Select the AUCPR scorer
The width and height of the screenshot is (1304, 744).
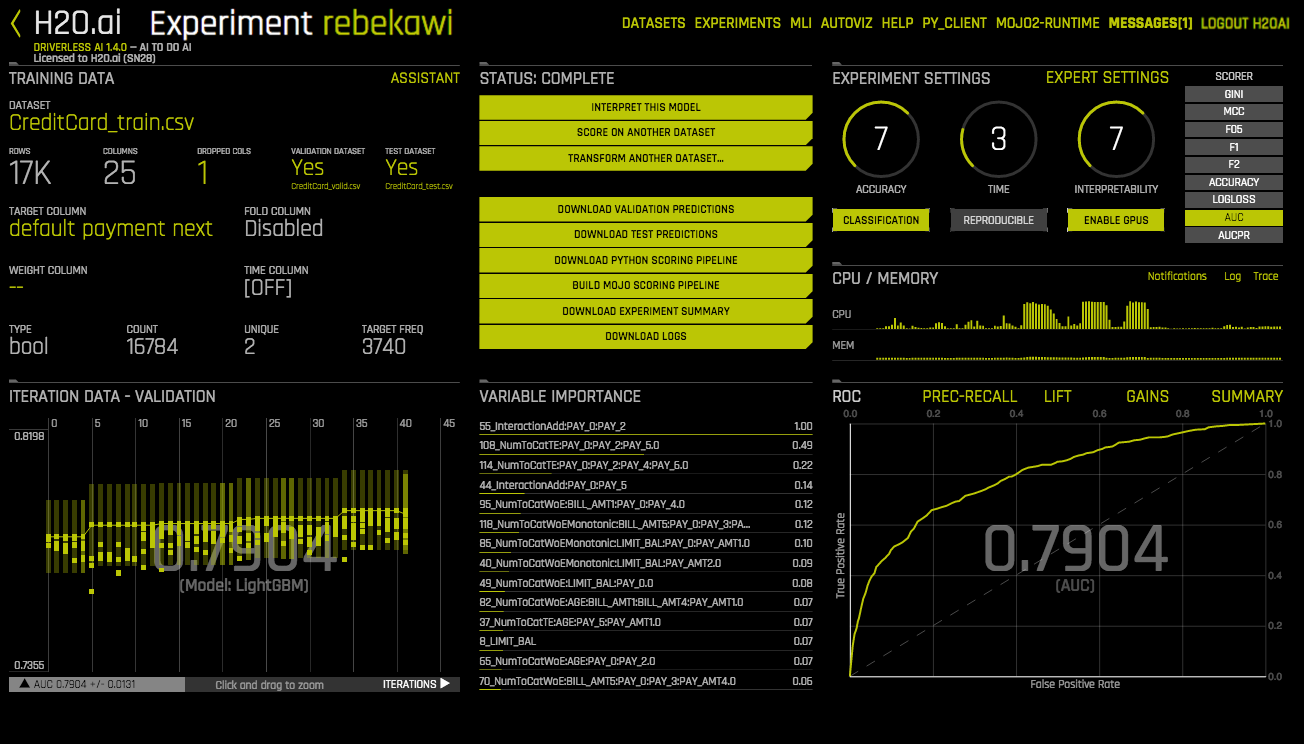tap(1234, 235)
